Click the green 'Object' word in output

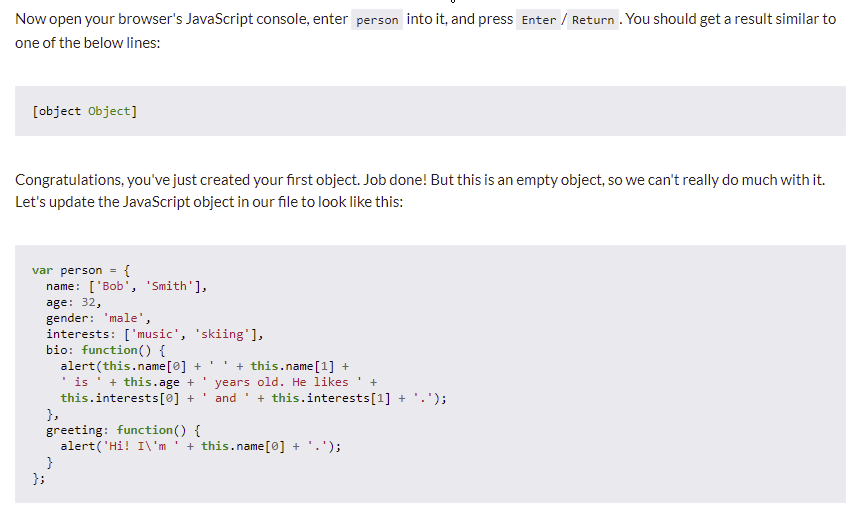coord(109,111)
